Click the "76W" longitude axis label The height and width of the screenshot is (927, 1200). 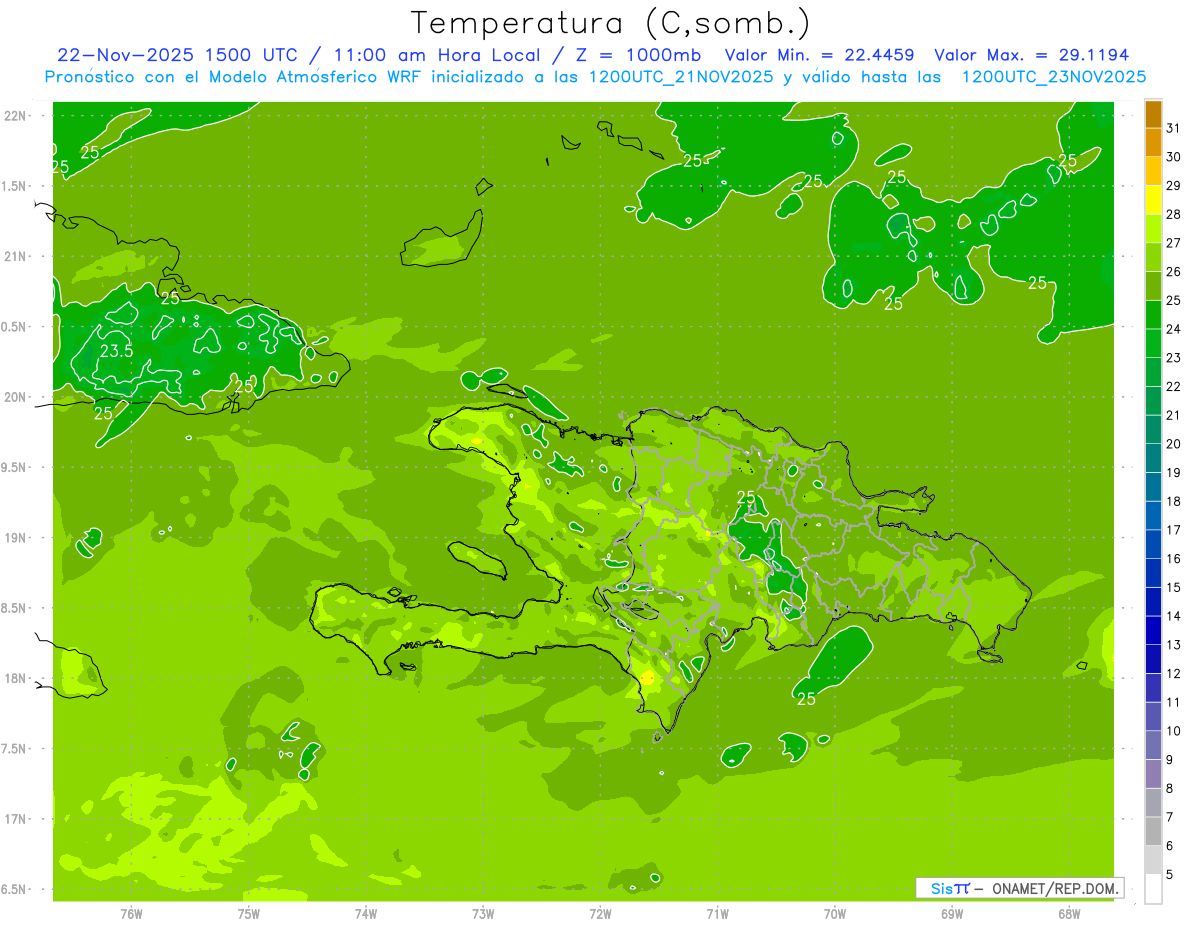[x=131, y=914]
